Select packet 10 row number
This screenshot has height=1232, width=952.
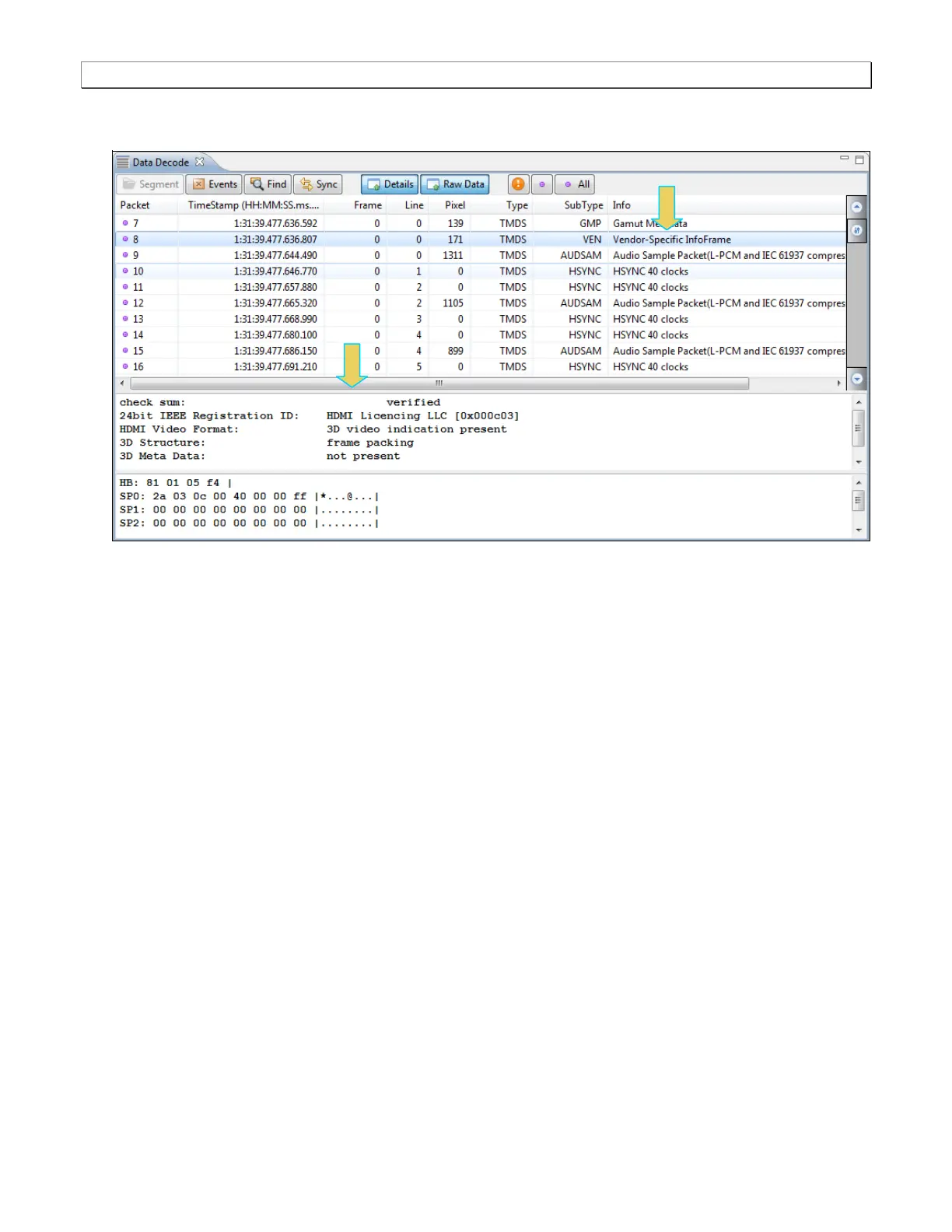tap(138, 271)
